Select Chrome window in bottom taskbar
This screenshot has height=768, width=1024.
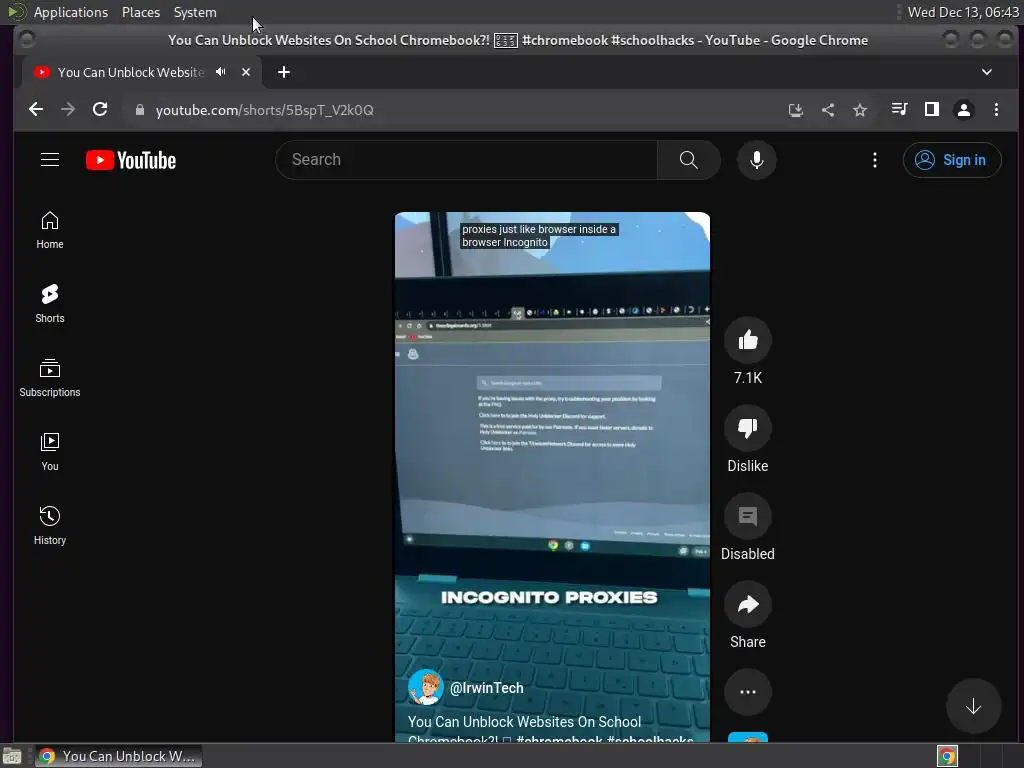119,756
